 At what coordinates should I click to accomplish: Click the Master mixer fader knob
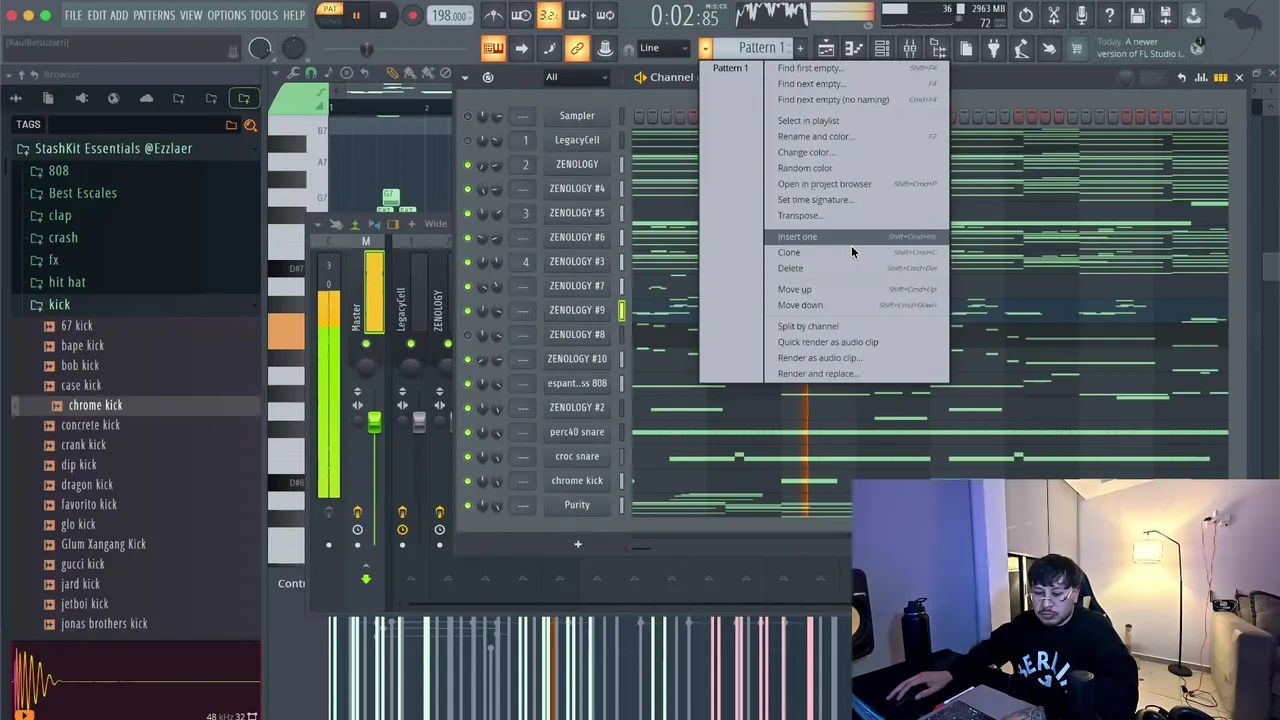coord(374,423)
